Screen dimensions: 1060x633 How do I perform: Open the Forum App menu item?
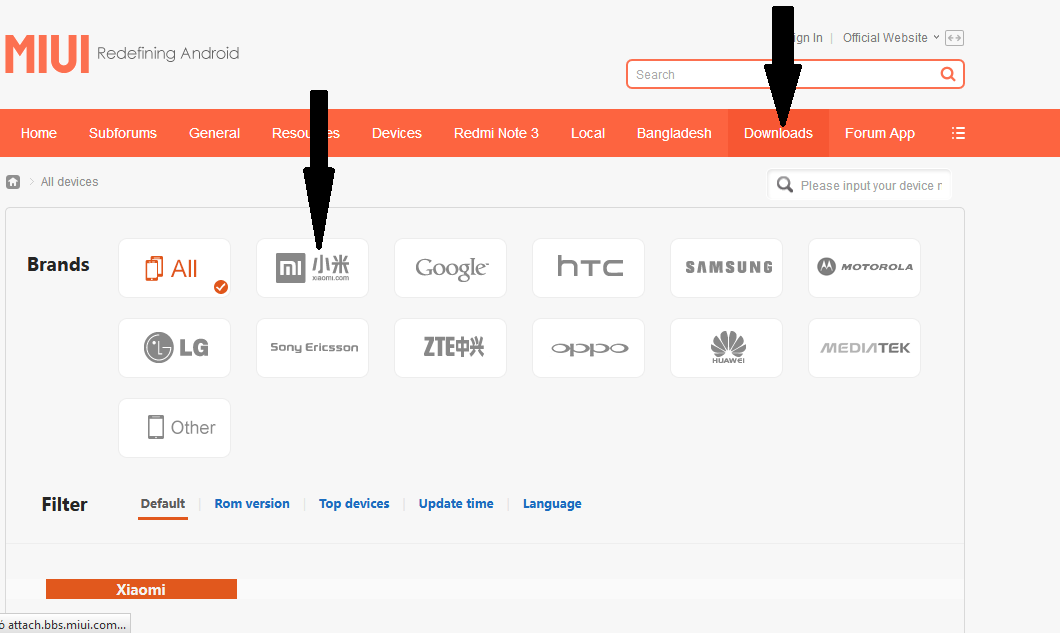pyautogui.click(x=880, y=133)
